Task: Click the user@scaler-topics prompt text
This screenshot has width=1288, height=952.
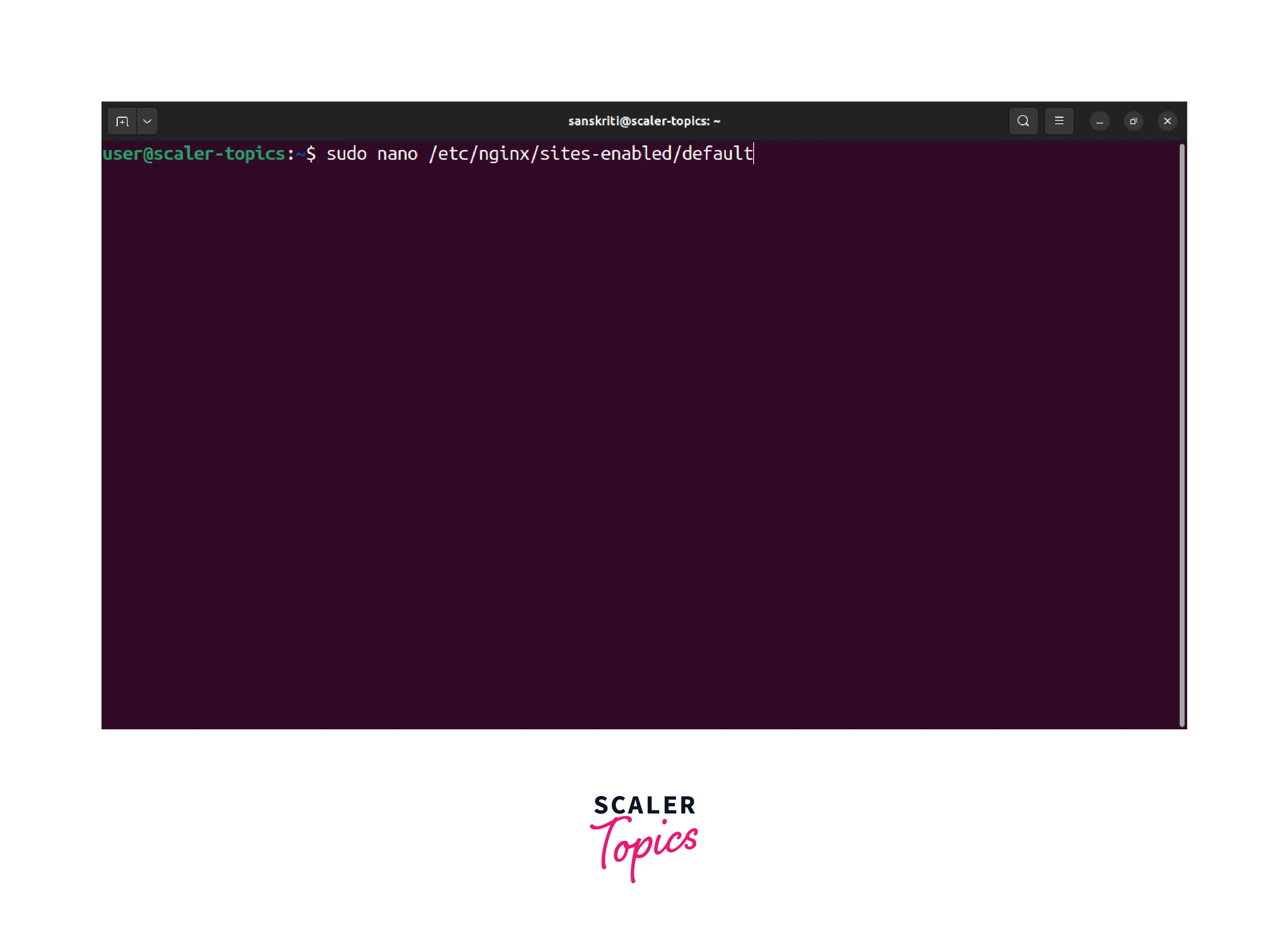Action: (194, 154)
